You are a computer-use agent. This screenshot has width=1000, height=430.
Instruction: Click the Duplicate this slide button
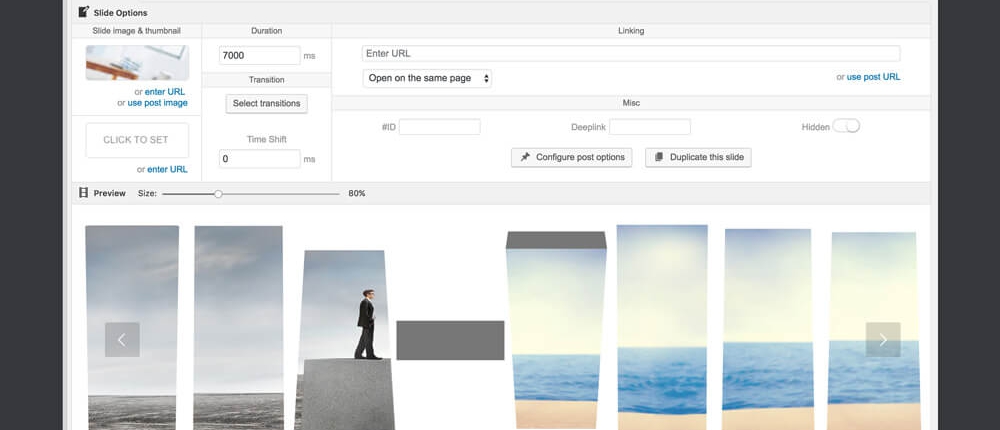698,157
